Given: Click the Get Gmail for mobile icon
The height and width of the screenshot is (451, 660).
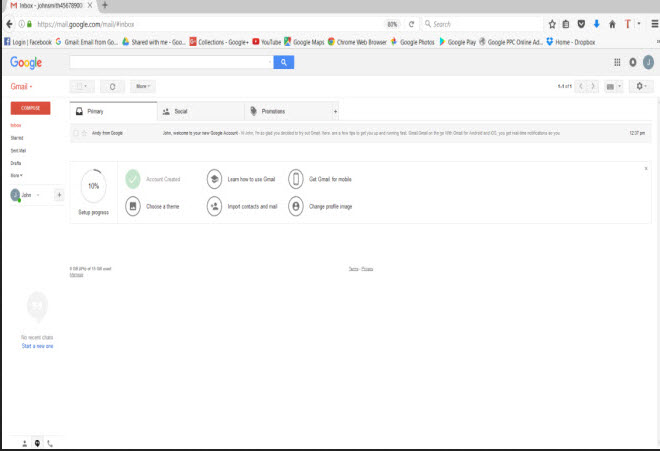Looking at the screenshot, I should (x=295, y=179).
